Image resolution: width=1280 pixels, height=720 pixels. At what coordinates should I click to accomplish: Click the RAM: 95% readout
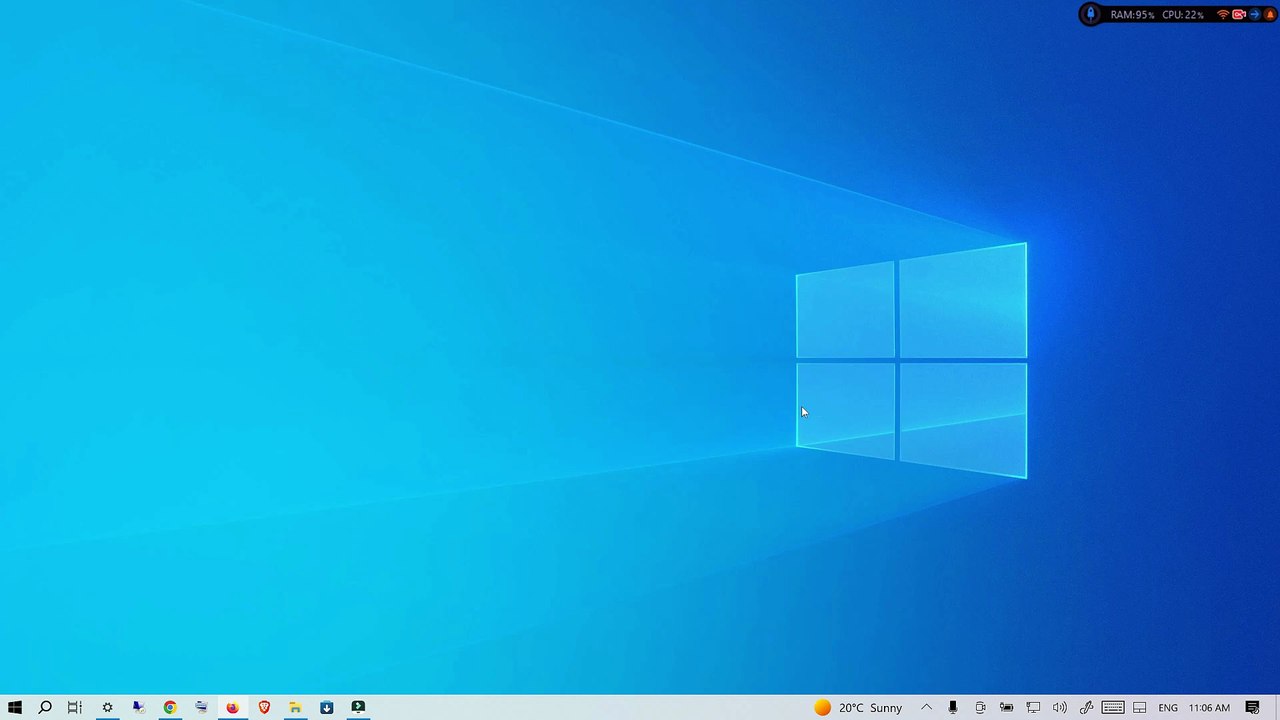[1132, 15]
